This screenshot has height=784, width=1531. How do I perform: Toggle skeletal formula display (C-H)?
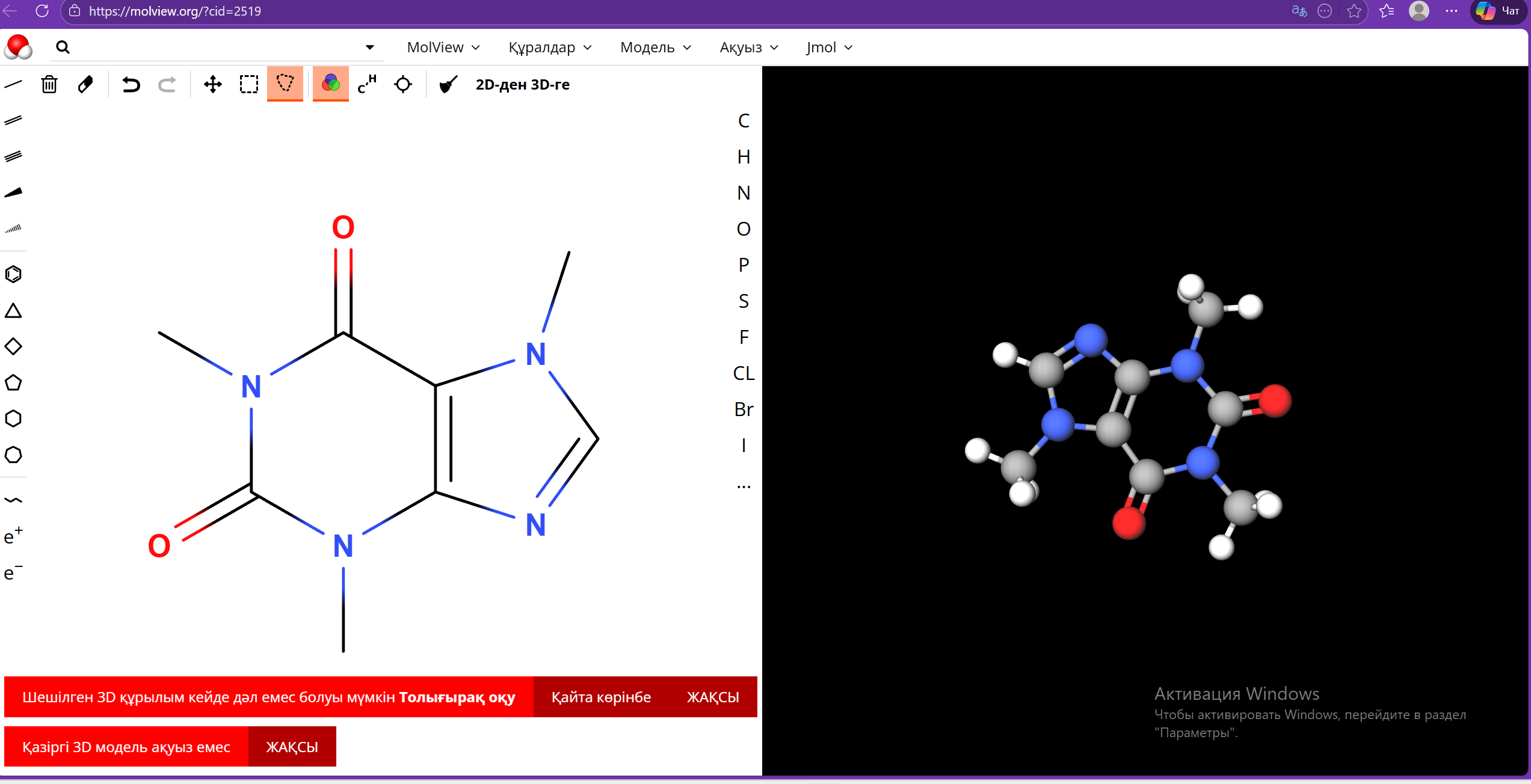tap(366, 84)
